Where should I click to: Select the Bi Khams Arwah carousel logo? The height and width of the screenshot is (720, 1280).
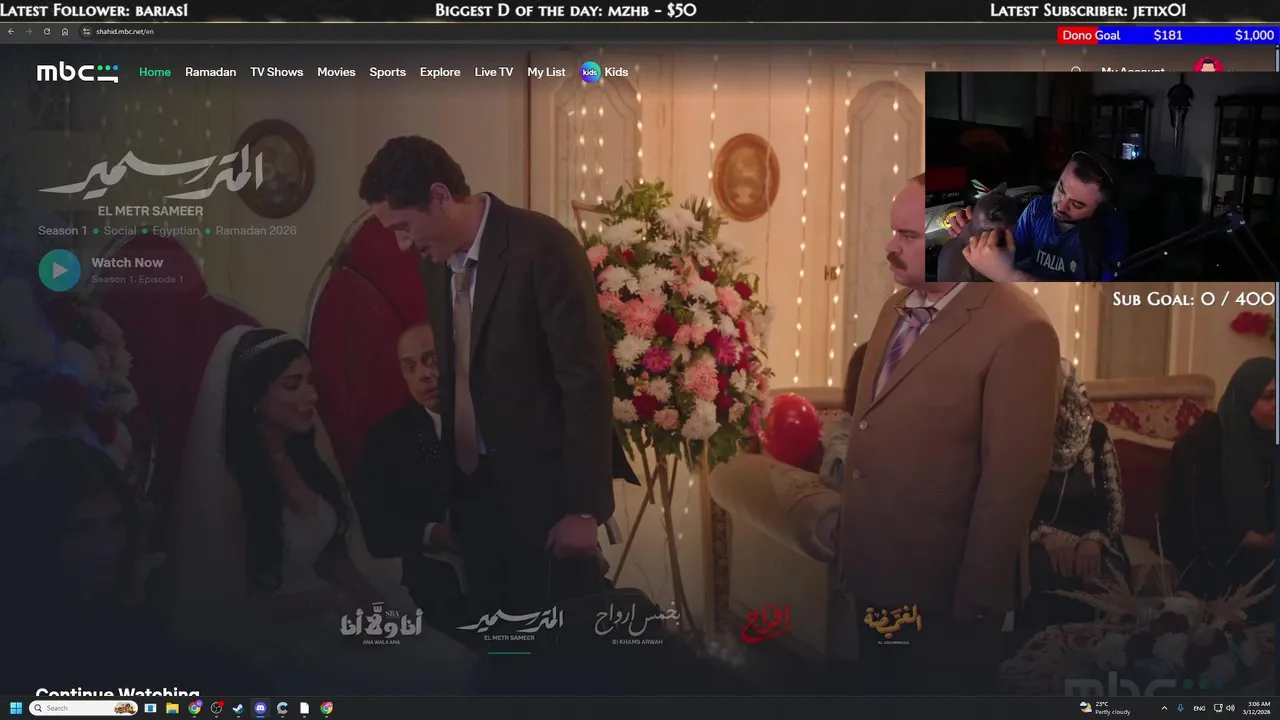pyautogui.click(x=637, y=624)
